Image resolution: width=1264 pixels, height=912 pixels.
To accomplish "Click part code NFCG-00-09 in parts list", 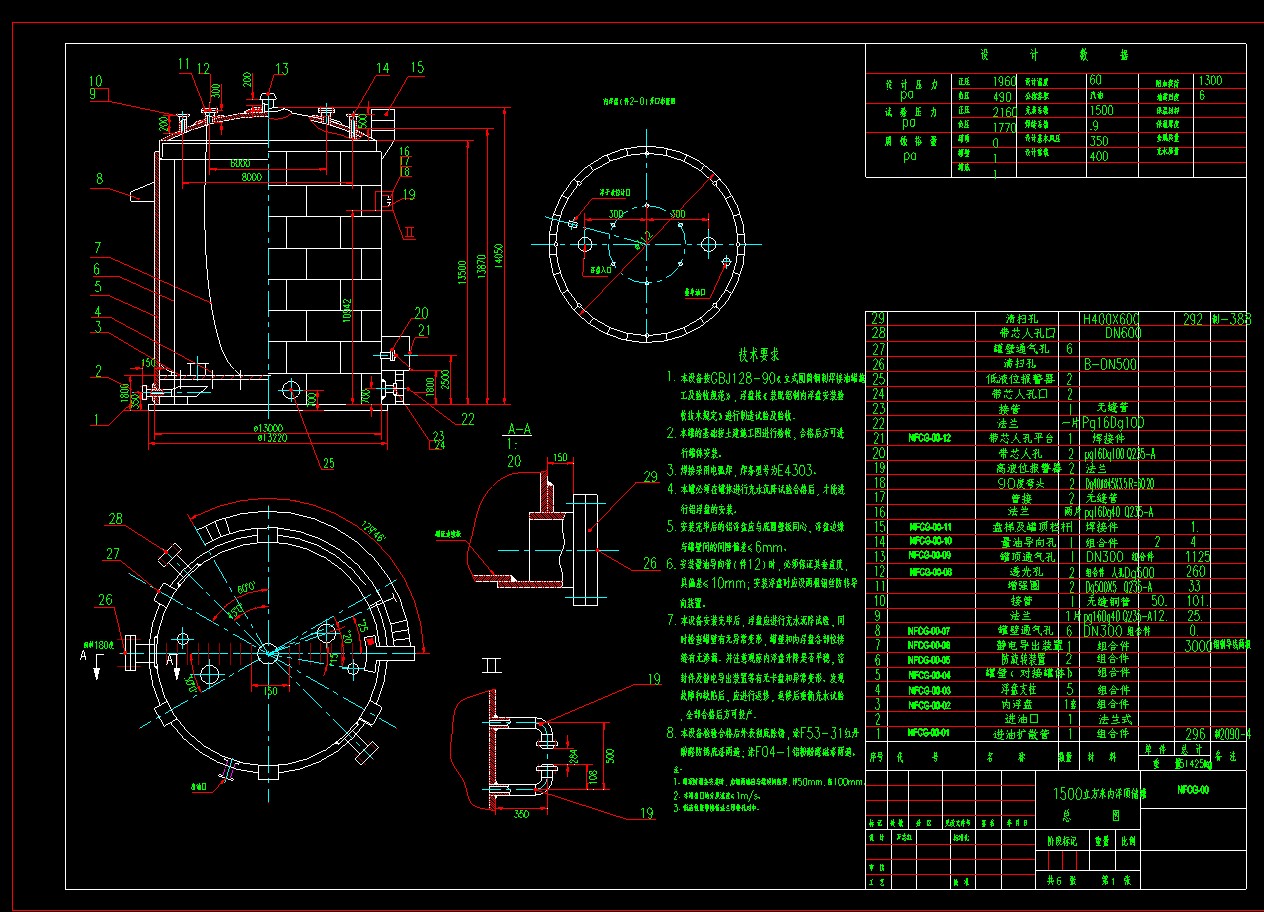I will point(930,554).
